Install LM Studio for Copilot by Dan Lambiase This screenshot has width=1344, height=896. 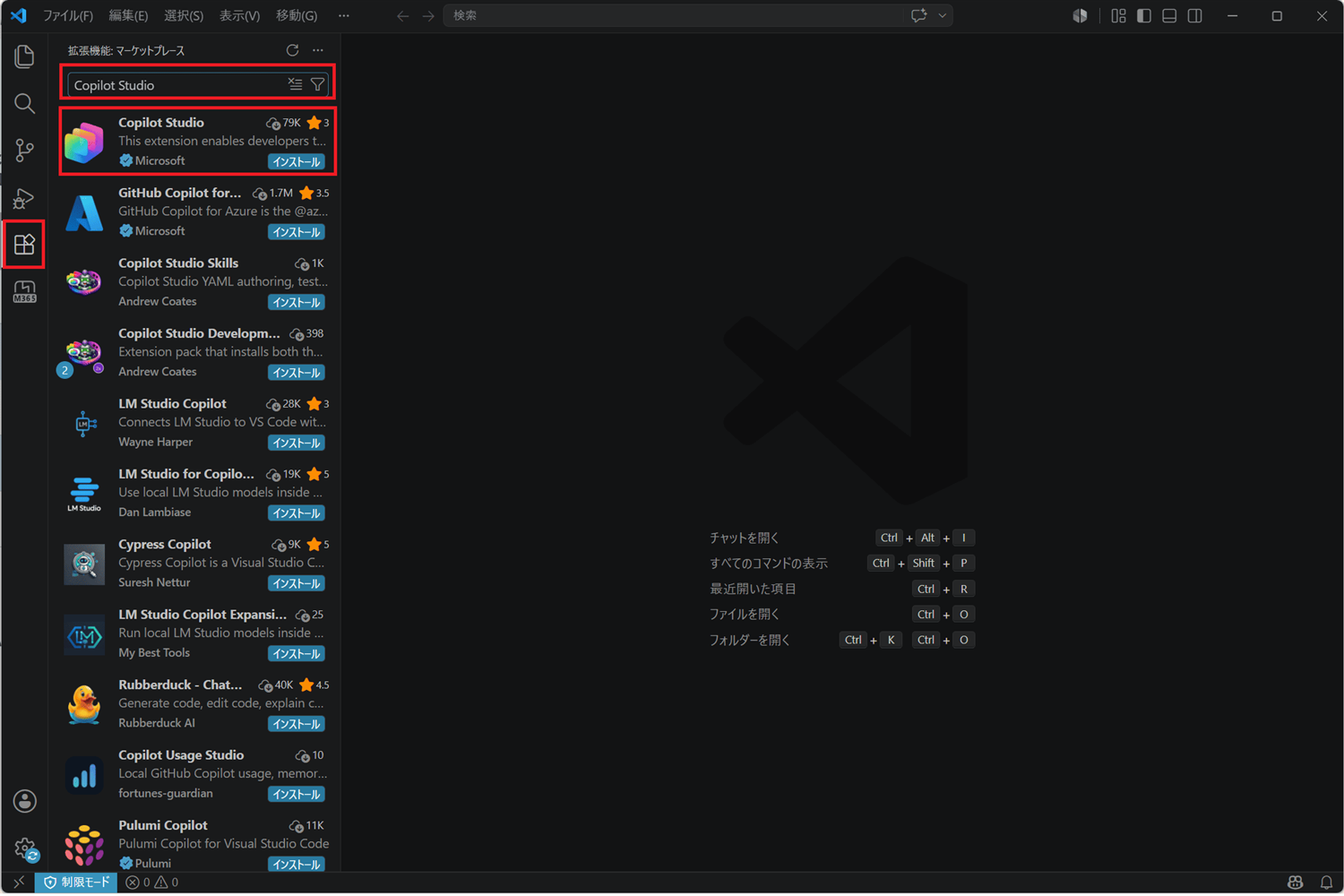(297, 513)
